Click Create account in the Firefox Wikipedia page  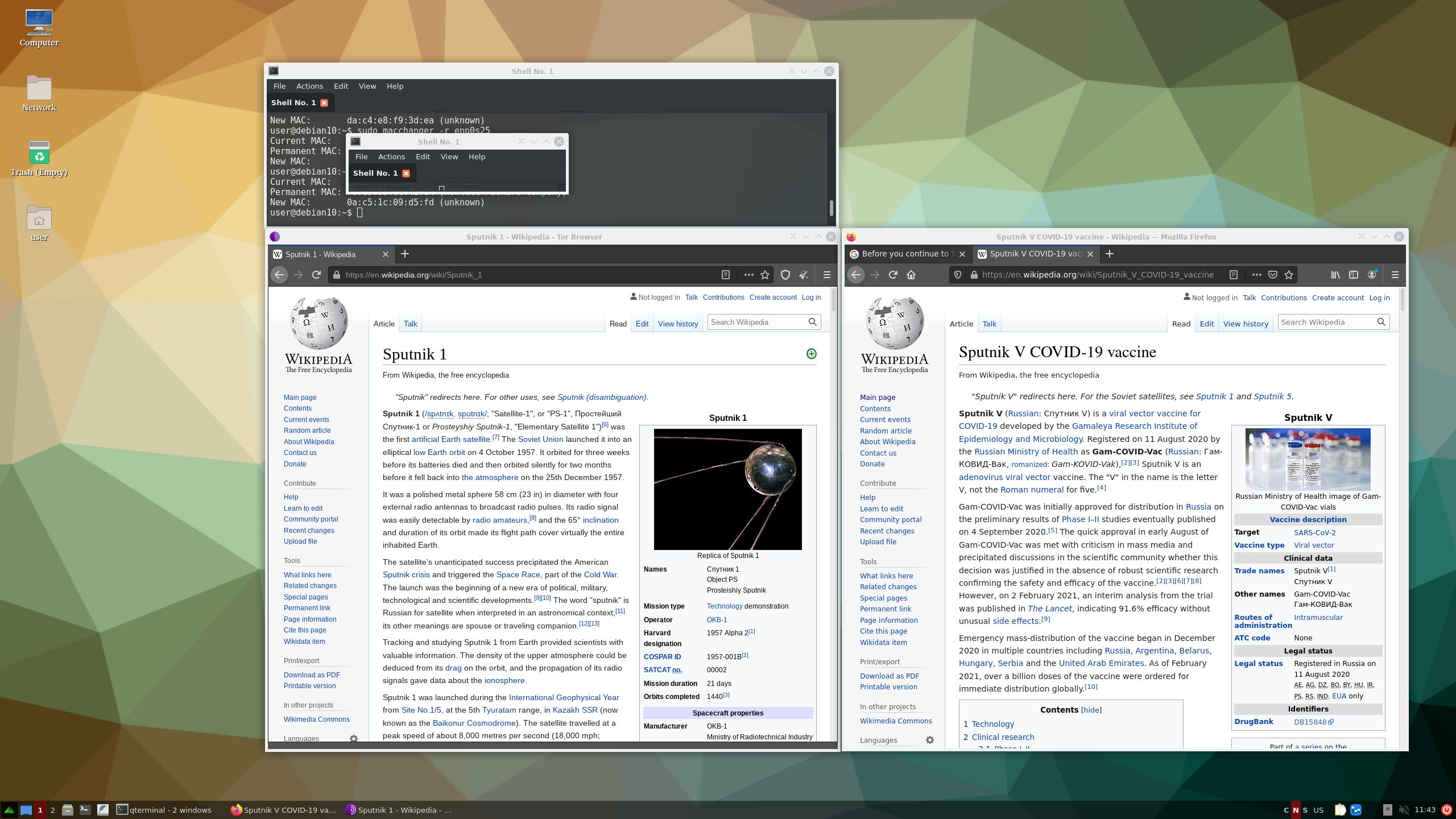pyautogui.click(x=1338, y=297)
